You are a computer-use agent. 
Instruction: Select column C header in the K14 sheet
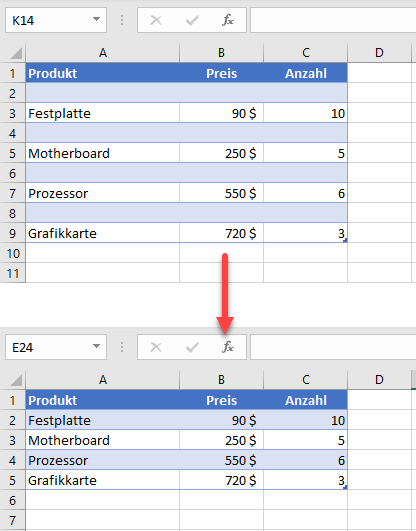[306, 53]
